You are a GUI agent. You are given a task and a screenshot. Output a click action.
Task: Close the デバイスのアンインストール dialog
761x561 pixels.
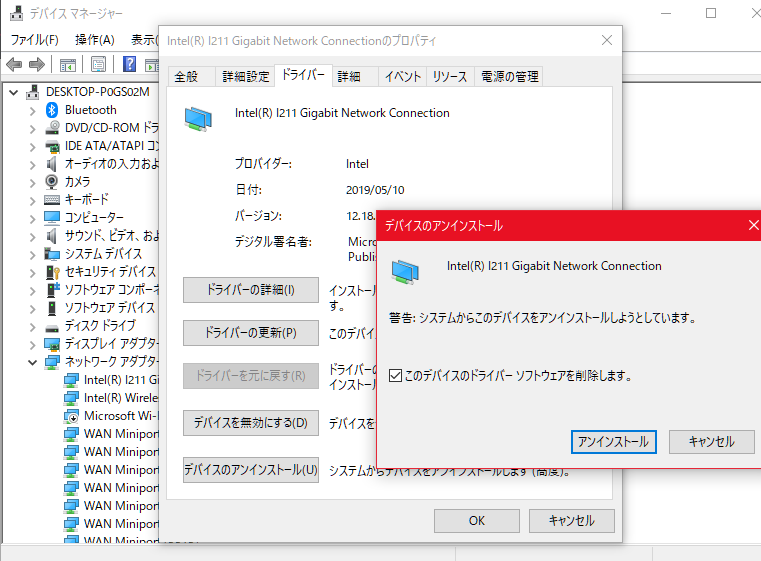[x=753, y=225]
